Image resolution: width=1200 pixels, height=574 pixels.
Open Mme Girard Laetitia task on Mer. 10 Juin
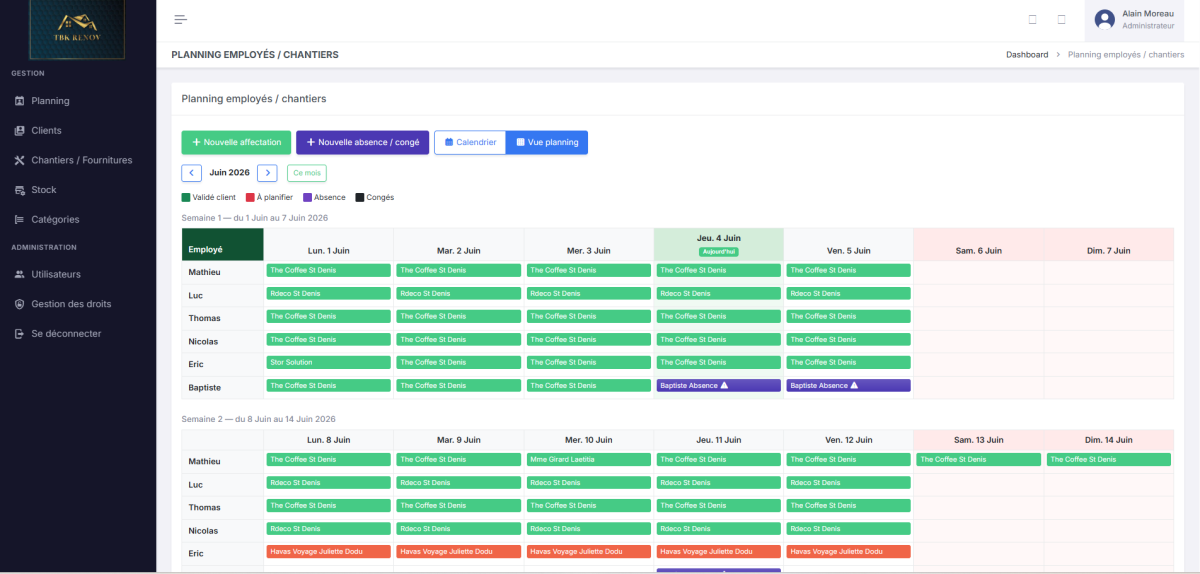pos(588,459)
